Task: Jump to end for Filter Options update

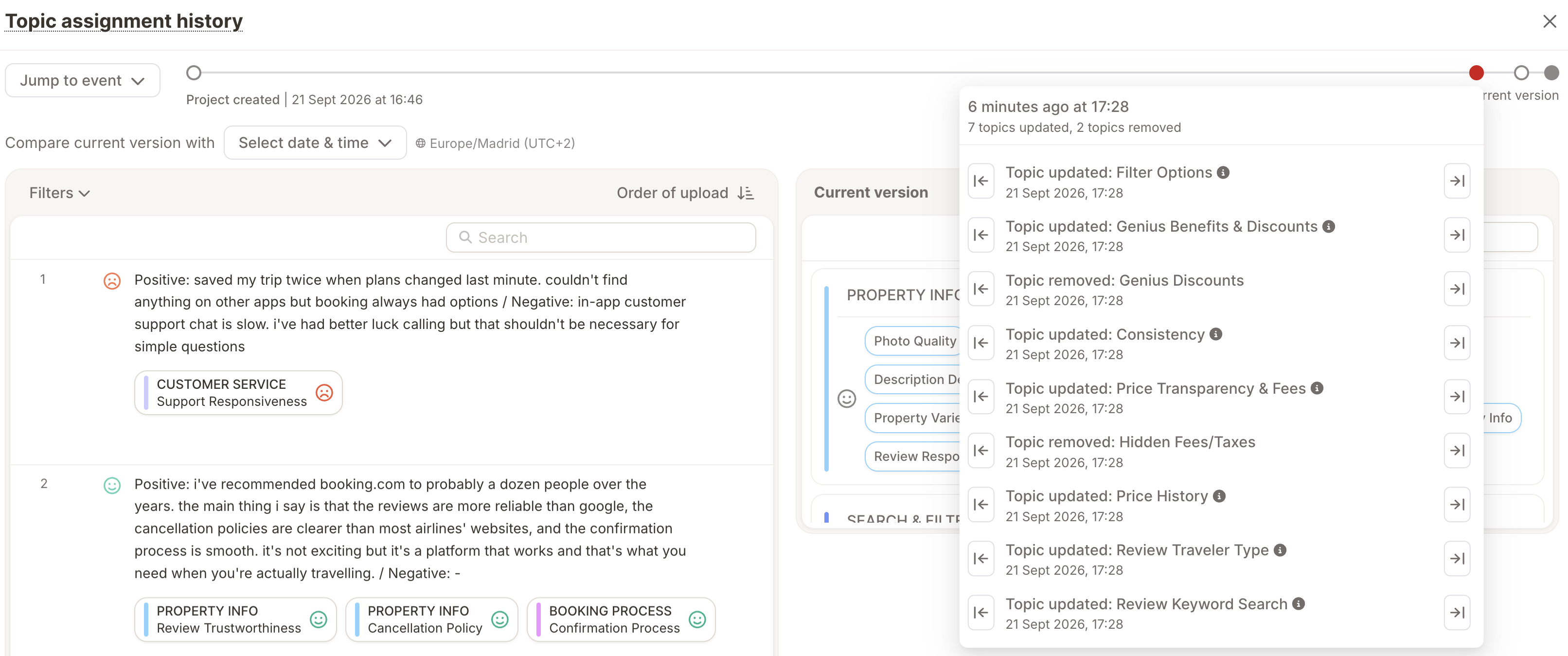Action: (1457, 181)
